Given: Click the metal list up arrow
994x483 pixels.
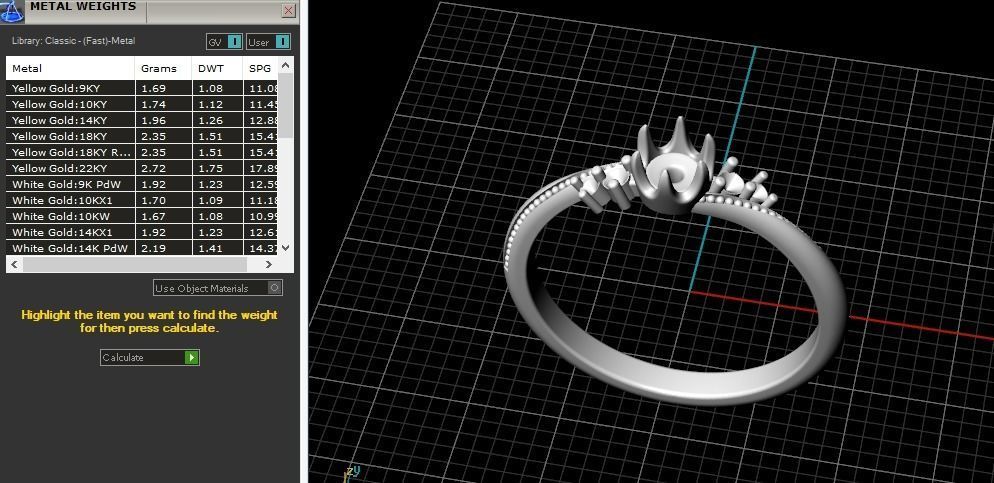Looking at the screenshot, I should coord(285,65).
